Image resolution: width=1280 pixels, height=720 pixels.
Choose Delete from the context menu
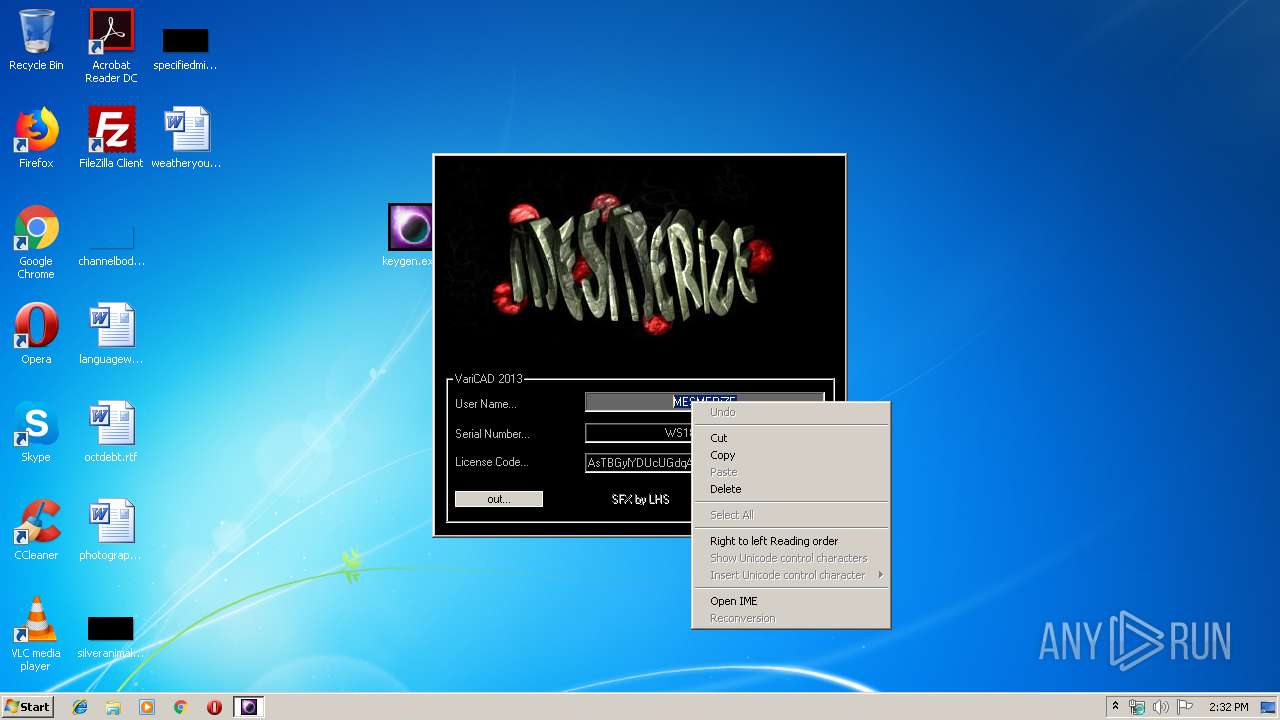(790, 489)
